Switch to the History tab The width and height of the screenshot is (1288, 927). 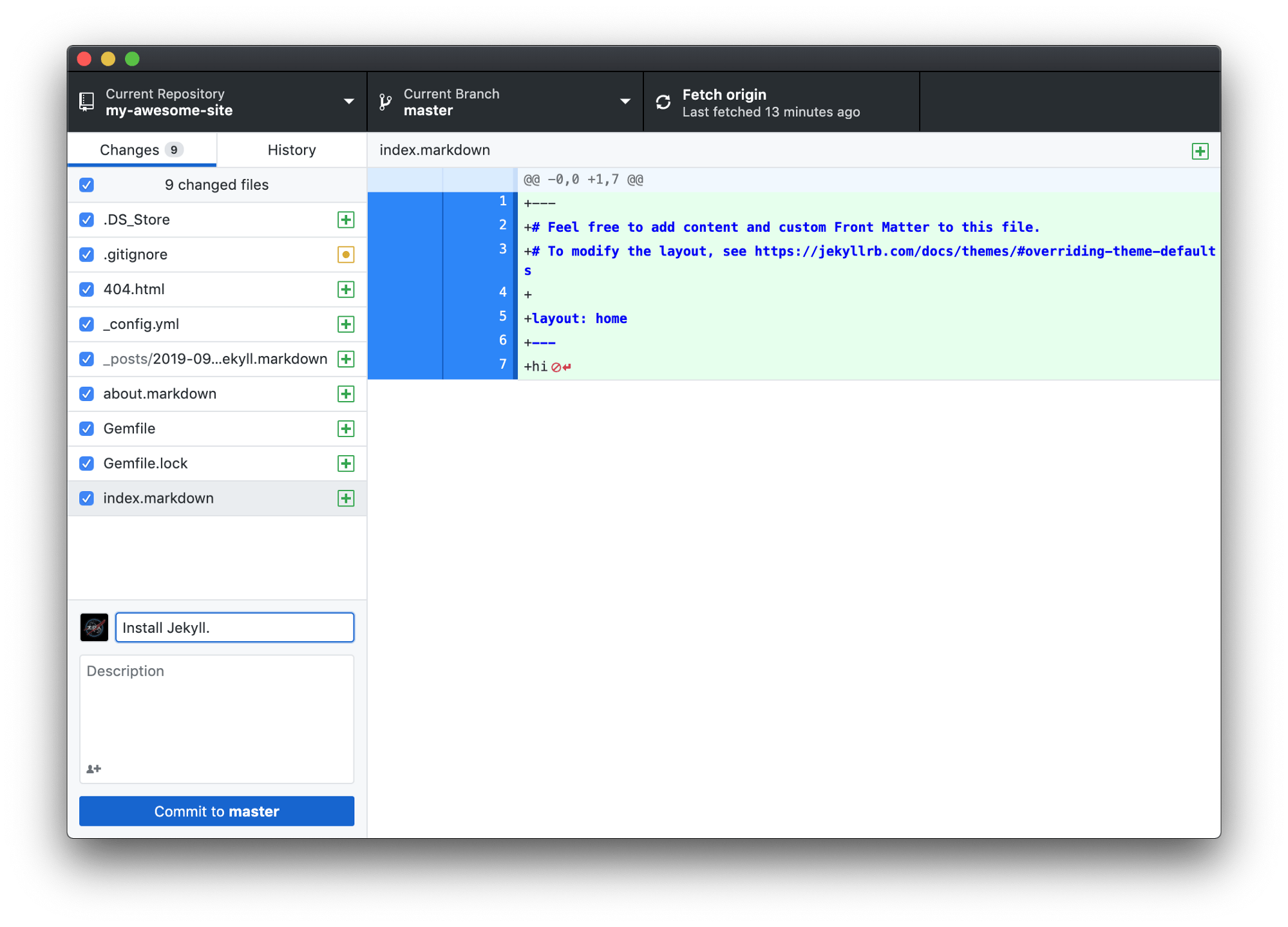click(292, 150)
